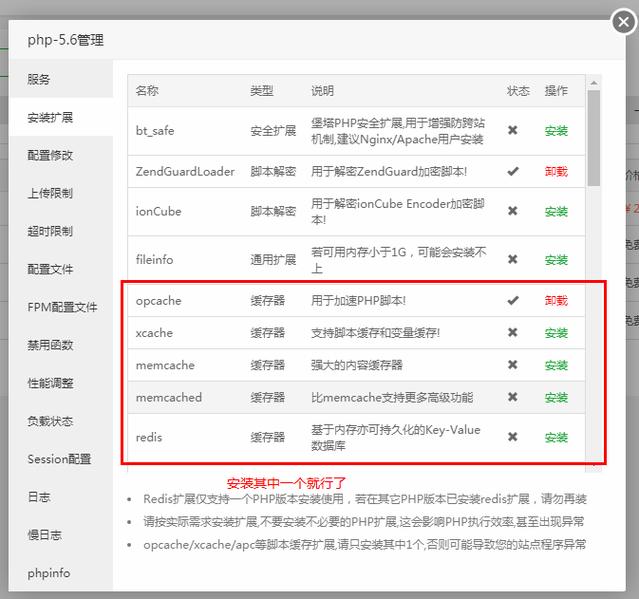639x599 pixels.
Task: Open the 配置文件 tab
Action: click(x=61, y=269)
